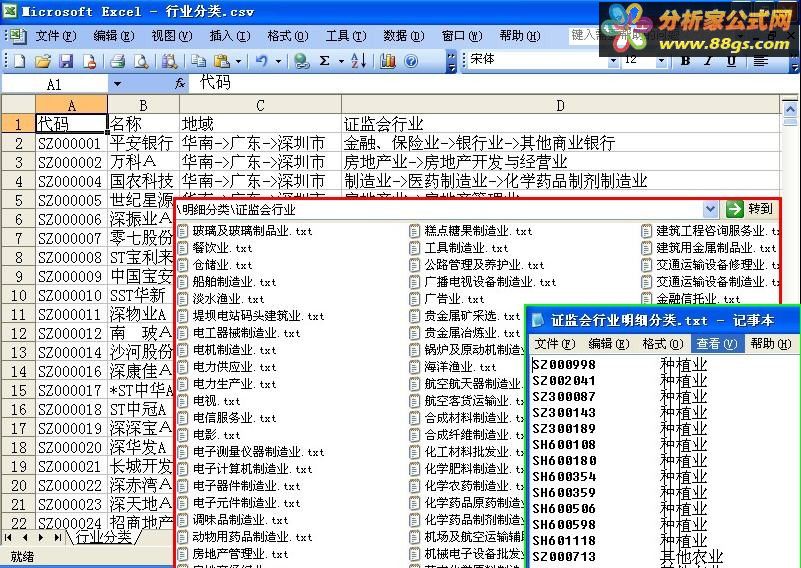Expand the AutoSum functions dropdown arrow
Viewport: 801px width, 568px height.
click(341, 61)
